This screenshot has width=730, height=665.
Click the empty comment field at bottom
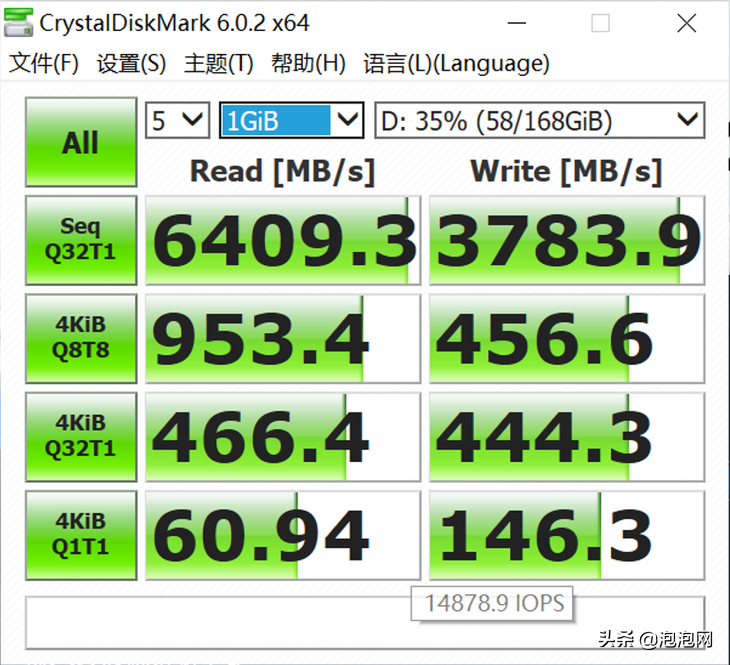coord(365,623)
